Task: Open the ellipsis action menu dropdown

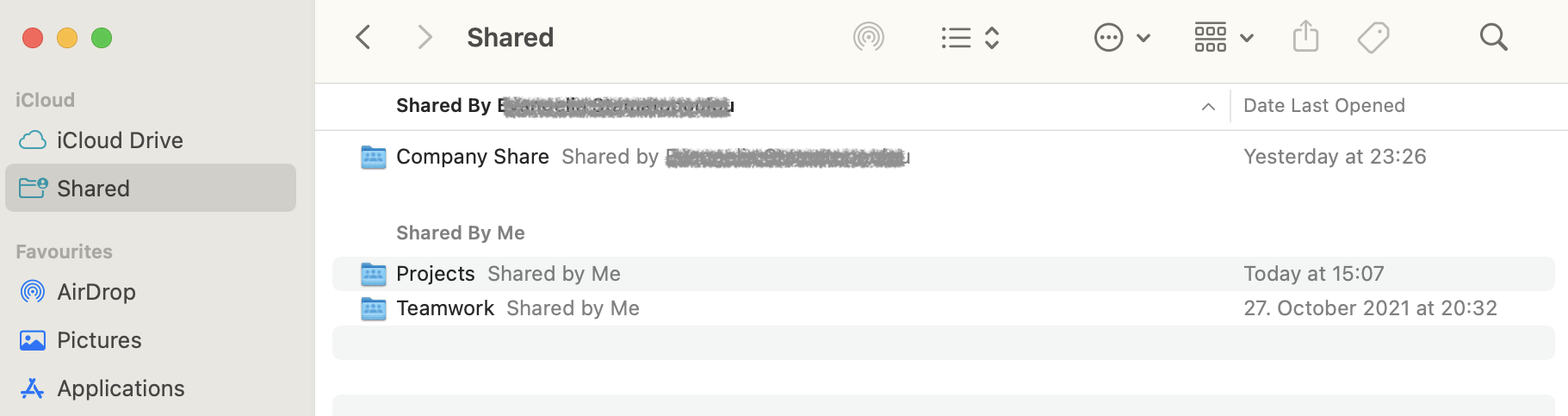Action: point(1122,37)
